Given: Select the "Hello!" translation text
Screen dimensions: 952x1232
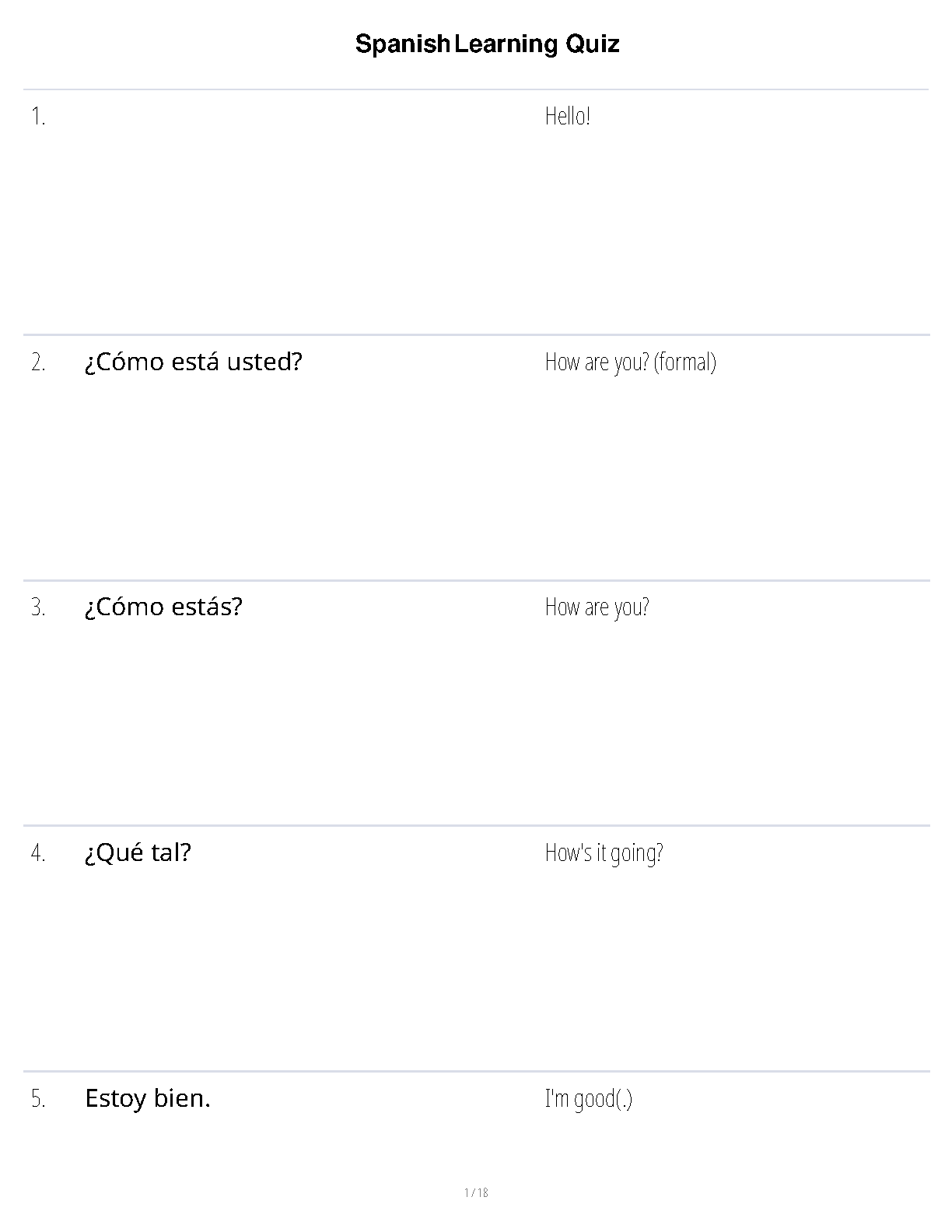Looking at the screenshot, I should click(x=567, y=117).
